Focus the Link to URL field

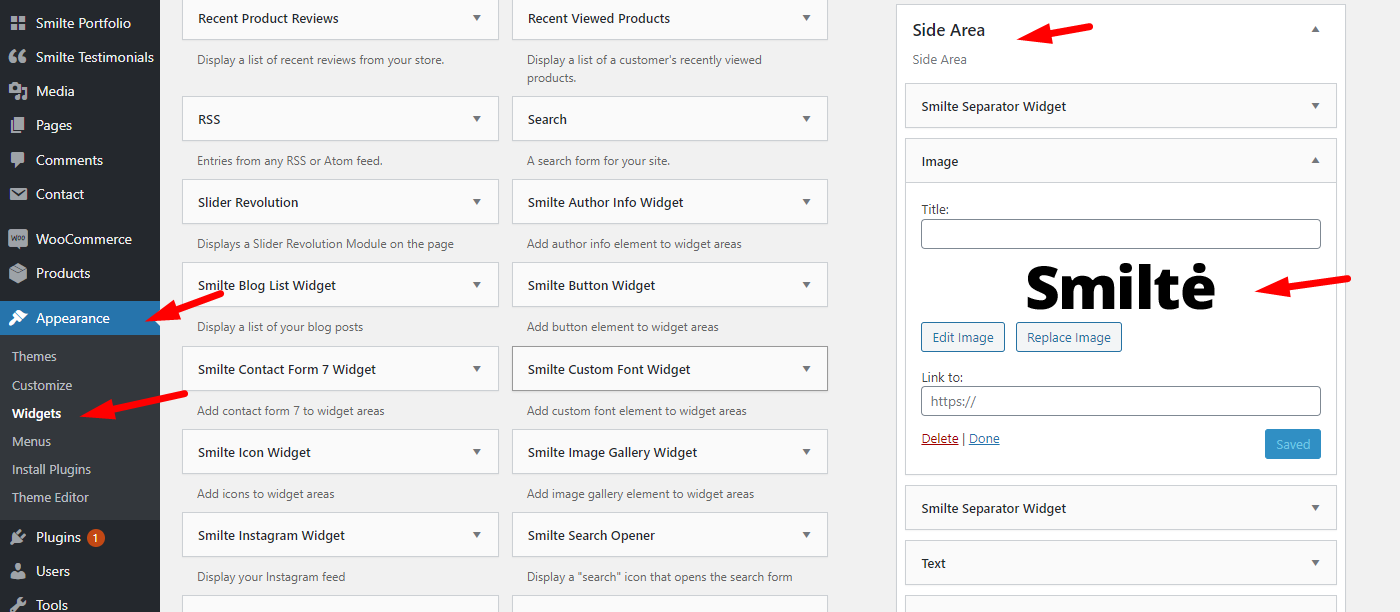[x=1121, y=401]
